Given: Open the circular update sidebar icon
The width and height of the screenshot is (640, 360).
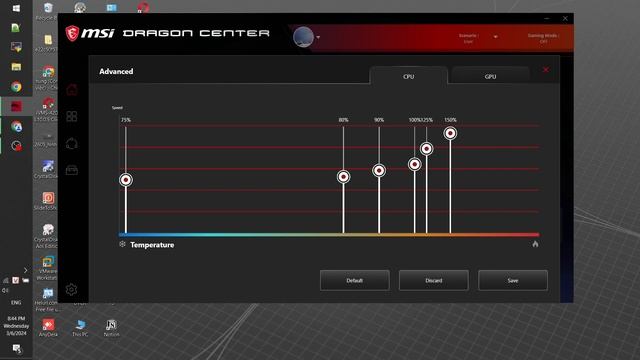Looking at the screenshot, I should click(x=72, y=143).
